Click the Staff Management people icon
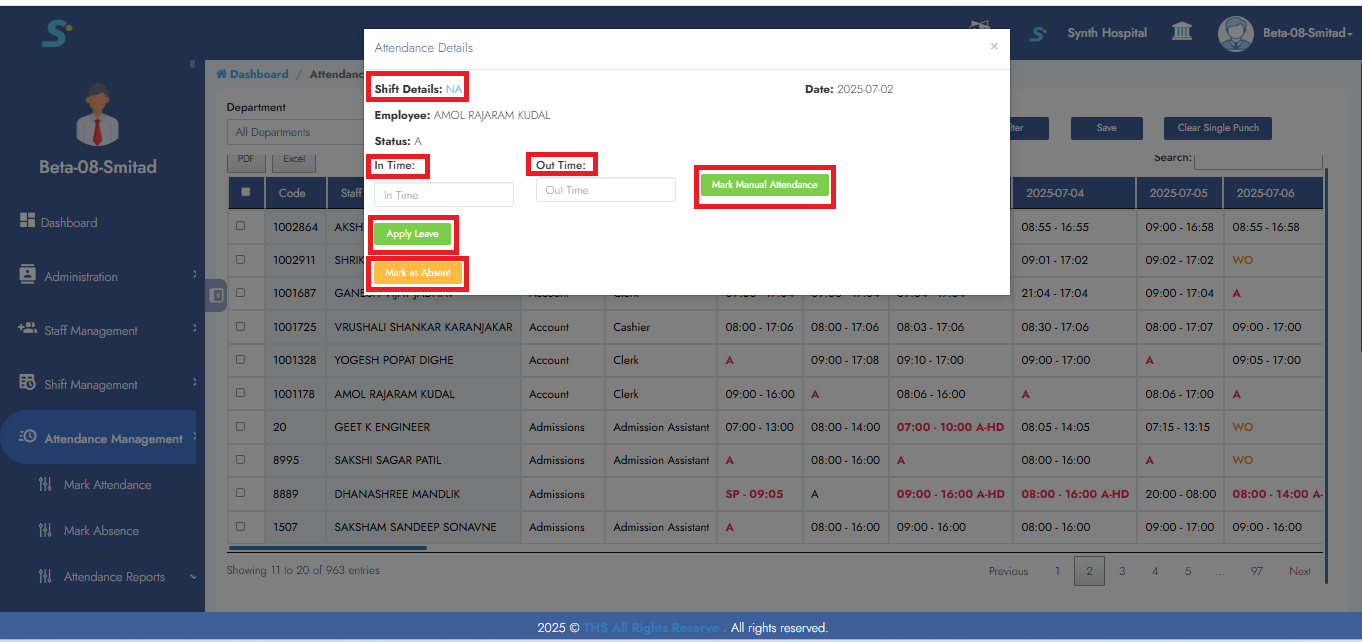 coord(28,329)
